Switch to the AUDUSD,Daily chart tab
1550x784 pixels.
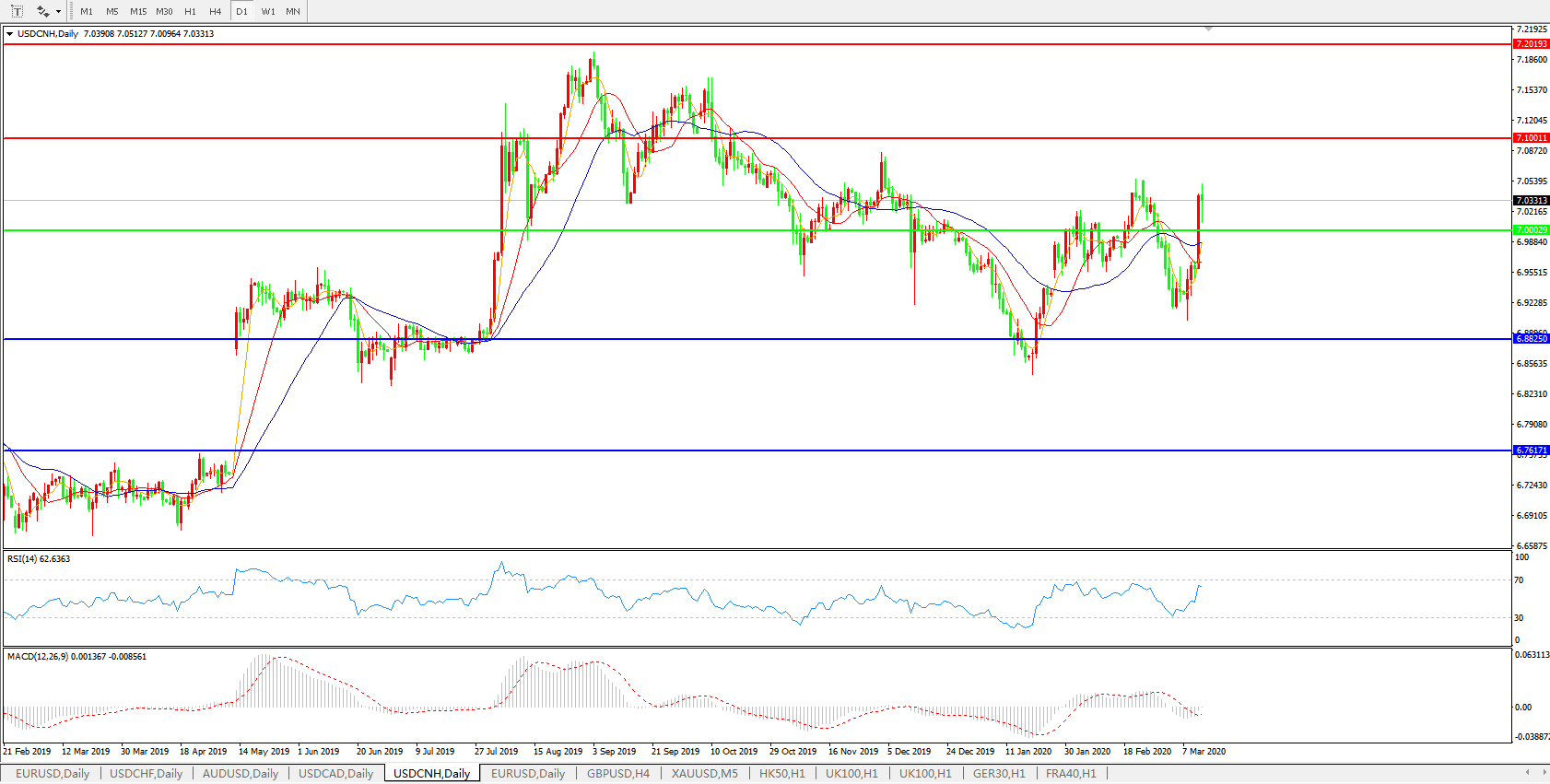click(240, 774)
